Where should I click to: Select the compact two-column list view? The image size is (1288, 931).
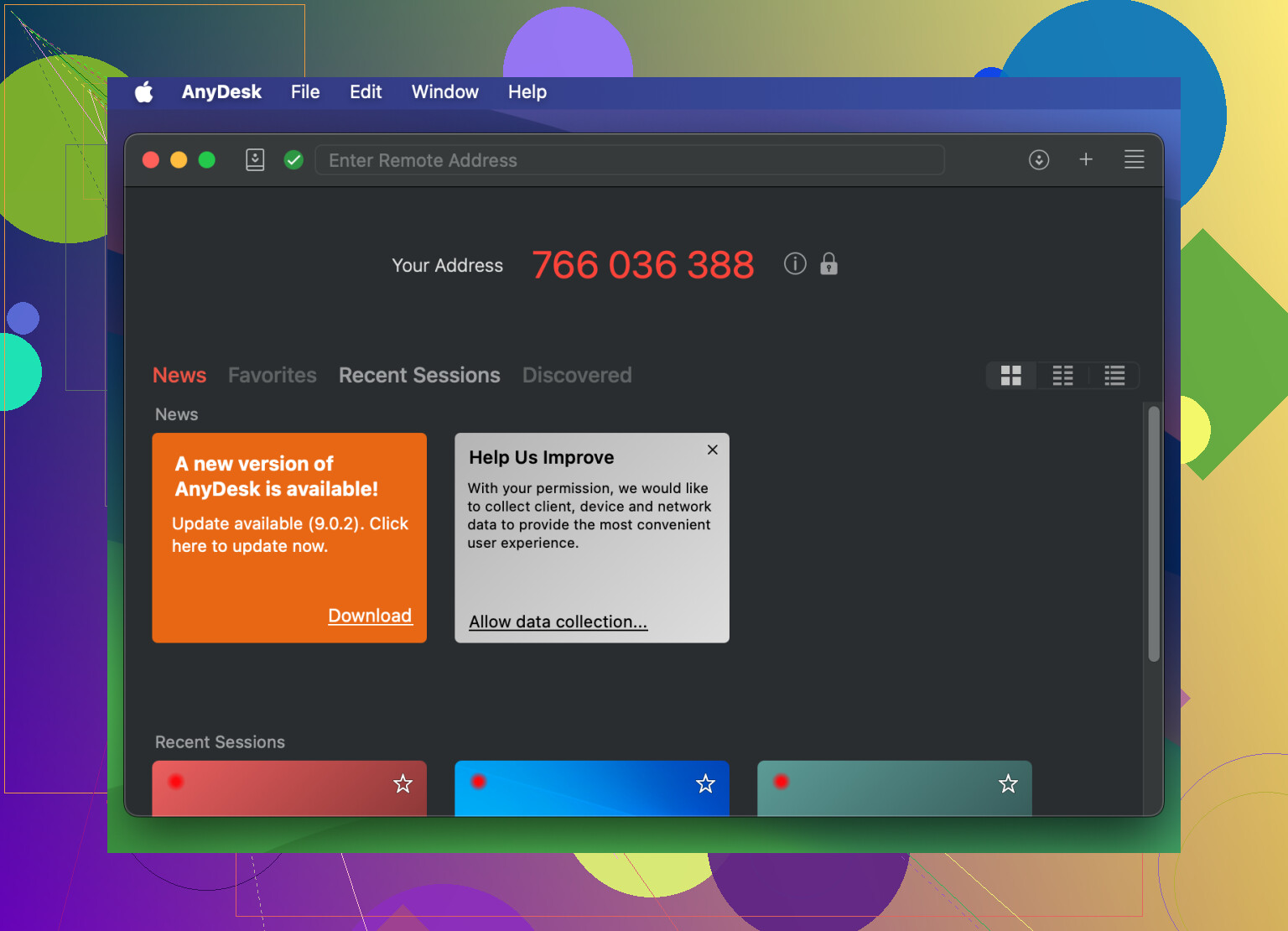coord(1063,376)
